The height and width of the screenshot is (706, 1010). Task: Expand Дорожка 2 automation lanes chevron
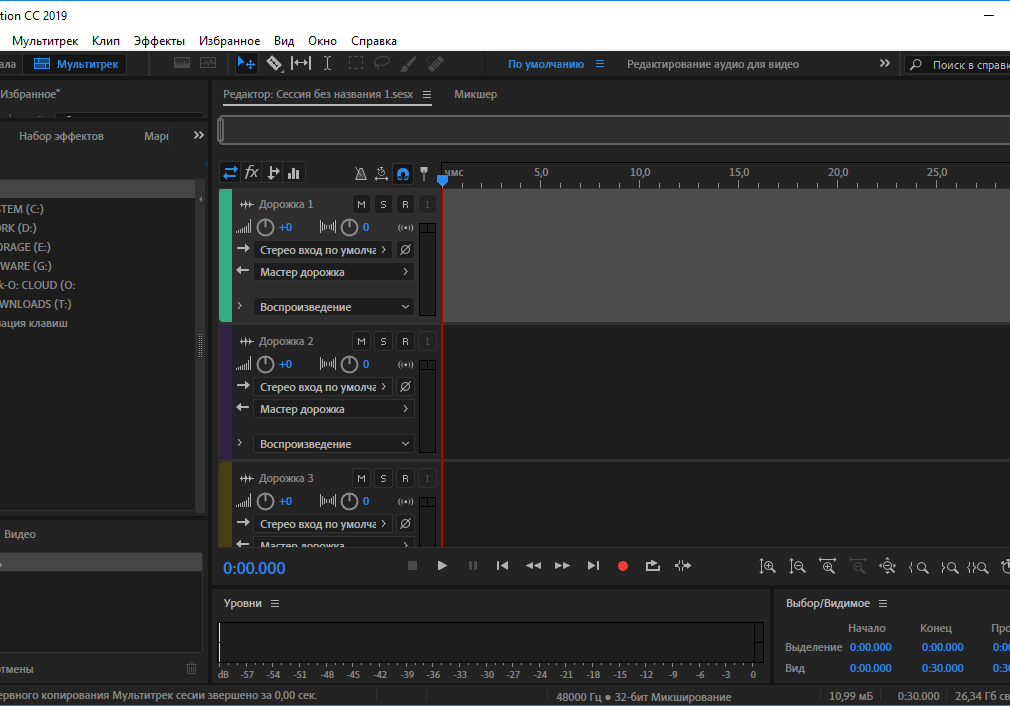(240, 443)
